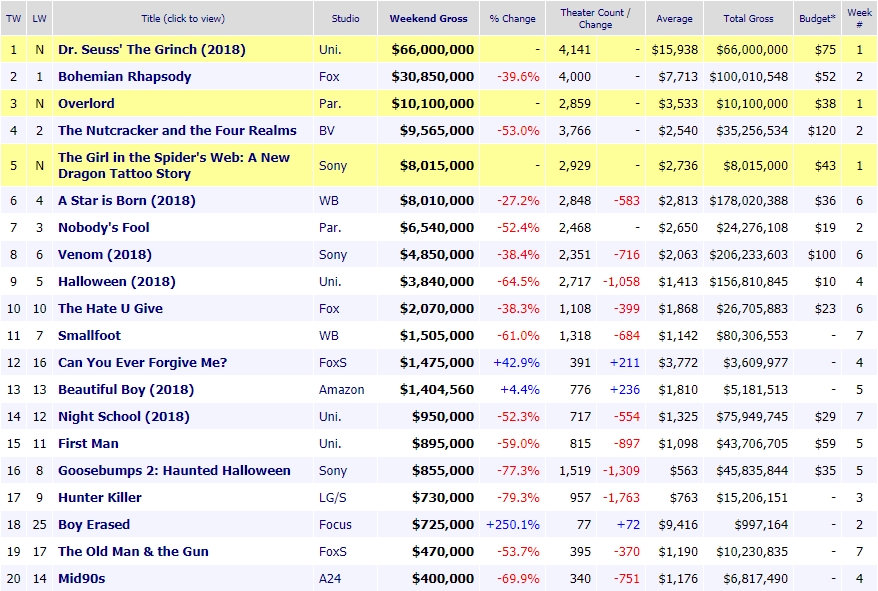878x591 pixels.
Task: Click the Budget* column header
Action: tap(817, 18)
